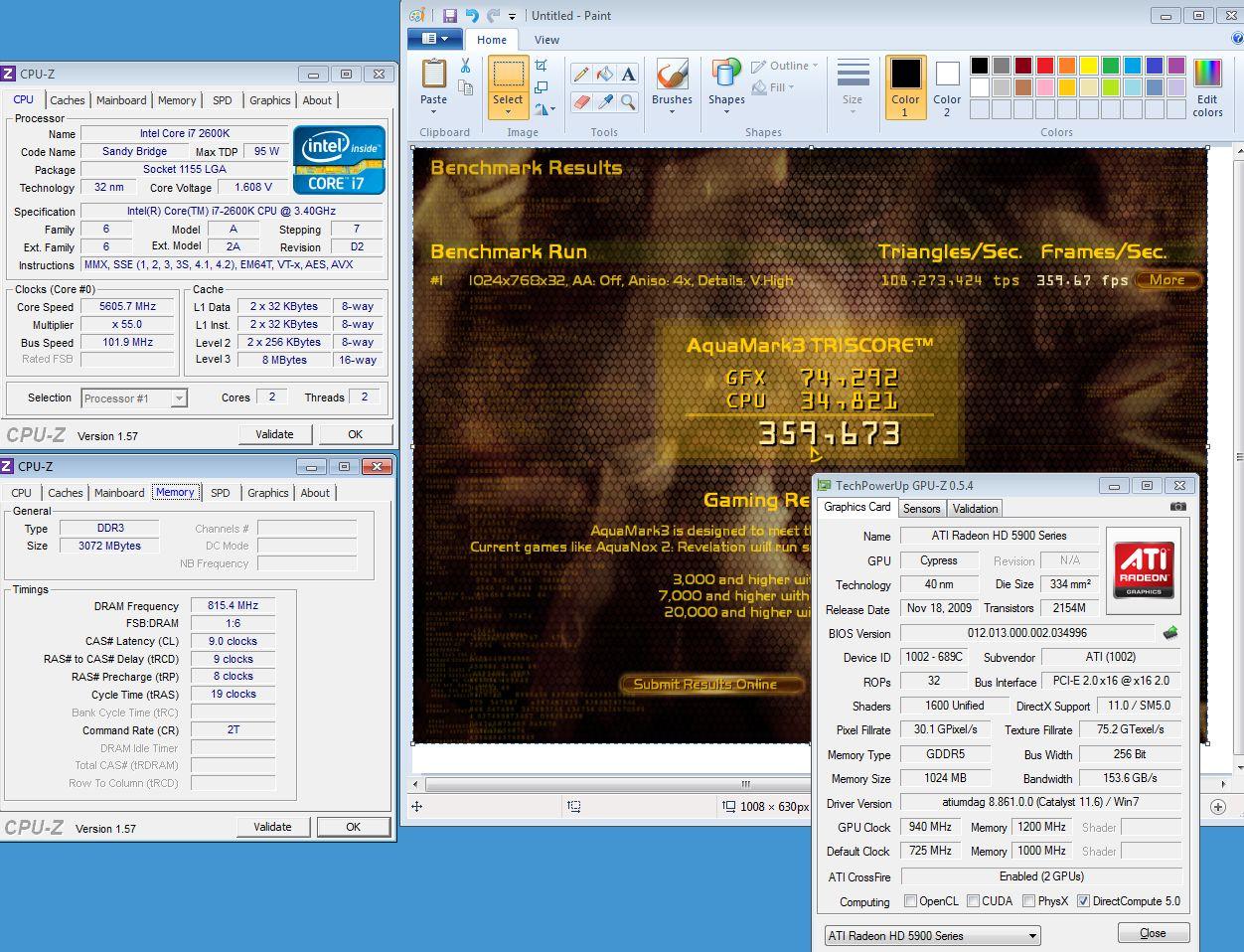Click the BIOS save chip icon in GPU-Z
Viewport: 1244px width, 952px height.
(1170, 633)
